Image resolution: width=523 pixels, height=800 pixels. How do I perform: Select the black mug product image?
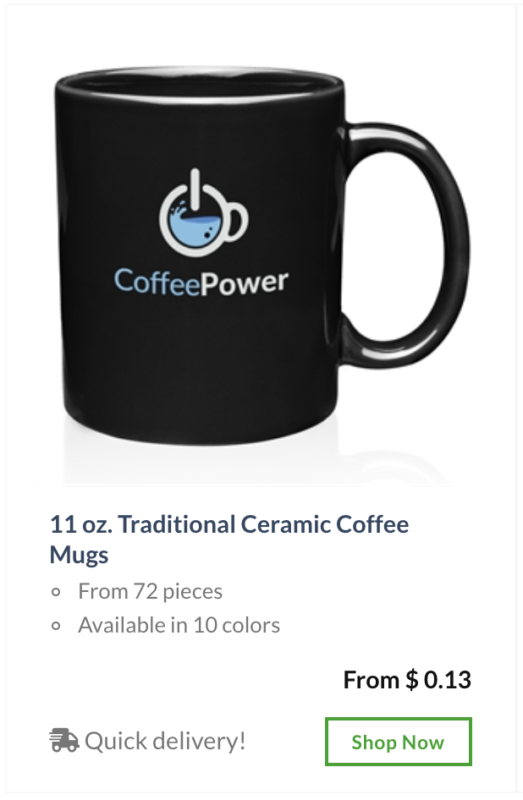[261, 255]
